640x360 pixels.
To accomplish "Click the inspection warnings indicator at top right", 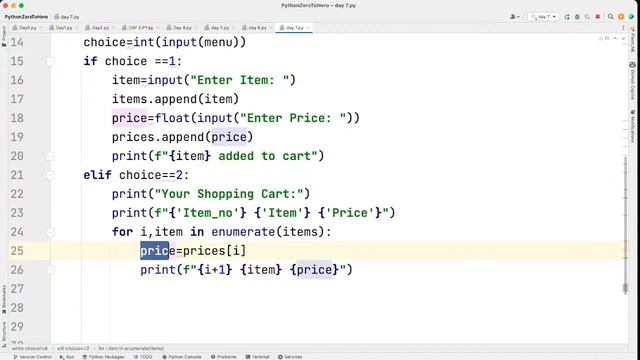I will [604, 38].
